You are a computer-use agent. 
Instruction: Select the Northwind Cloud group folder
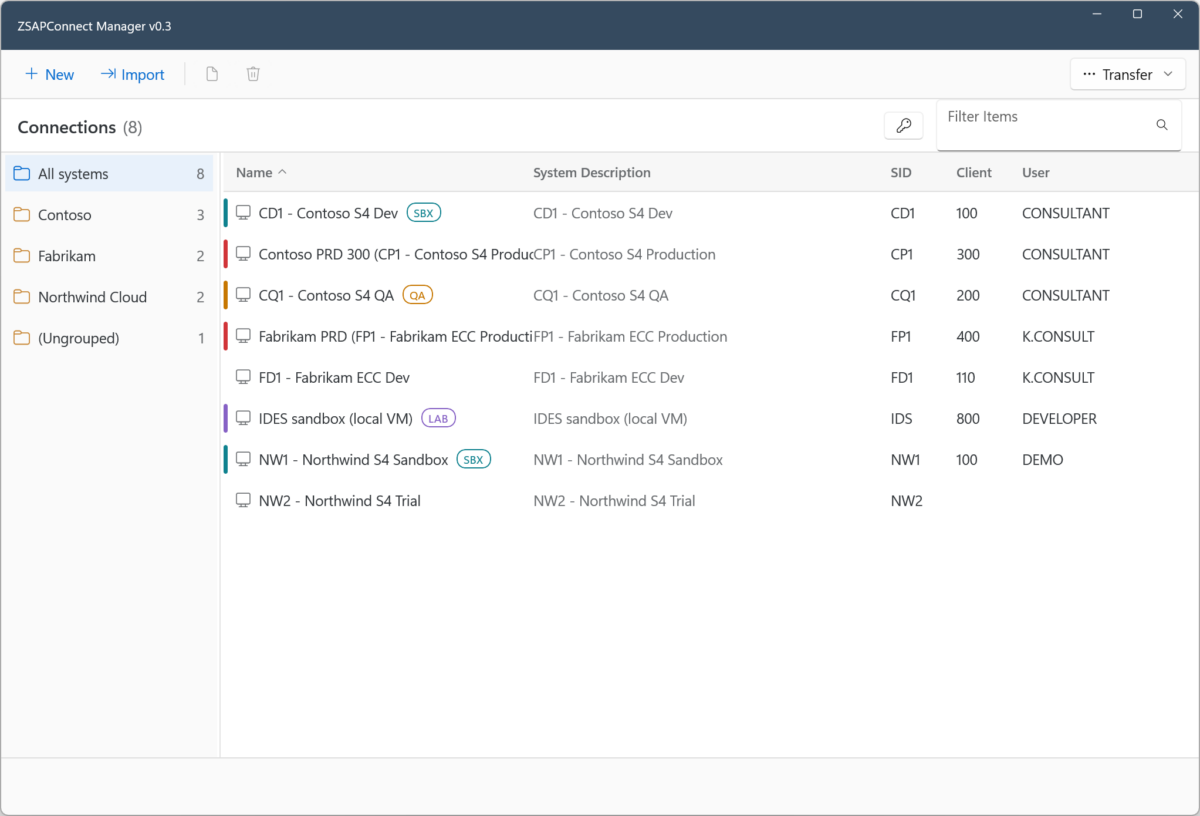(x=109, y=297)
